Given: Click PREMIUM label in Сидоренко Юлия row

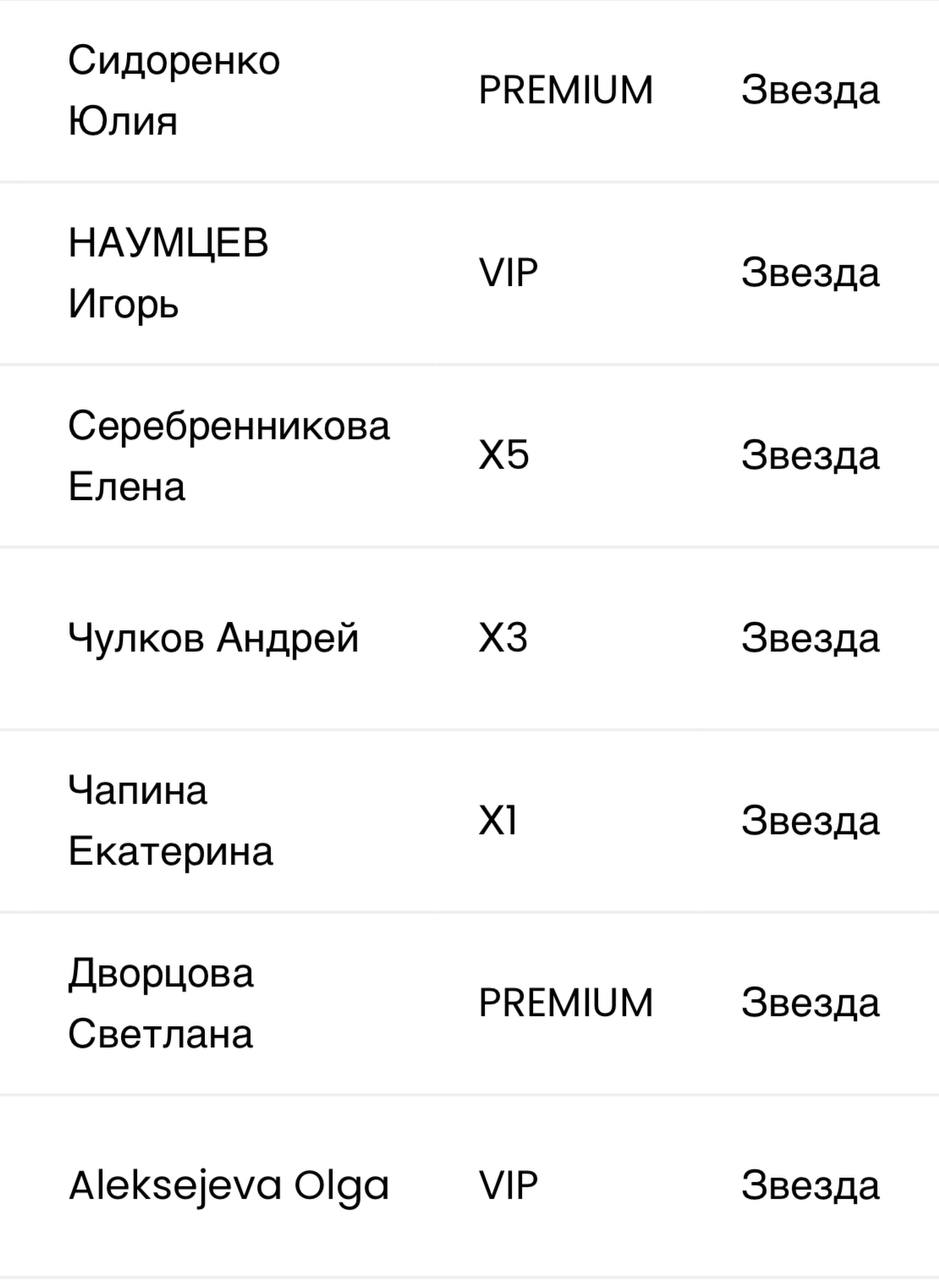Looking at the screenshot, I should click(565, 90).
